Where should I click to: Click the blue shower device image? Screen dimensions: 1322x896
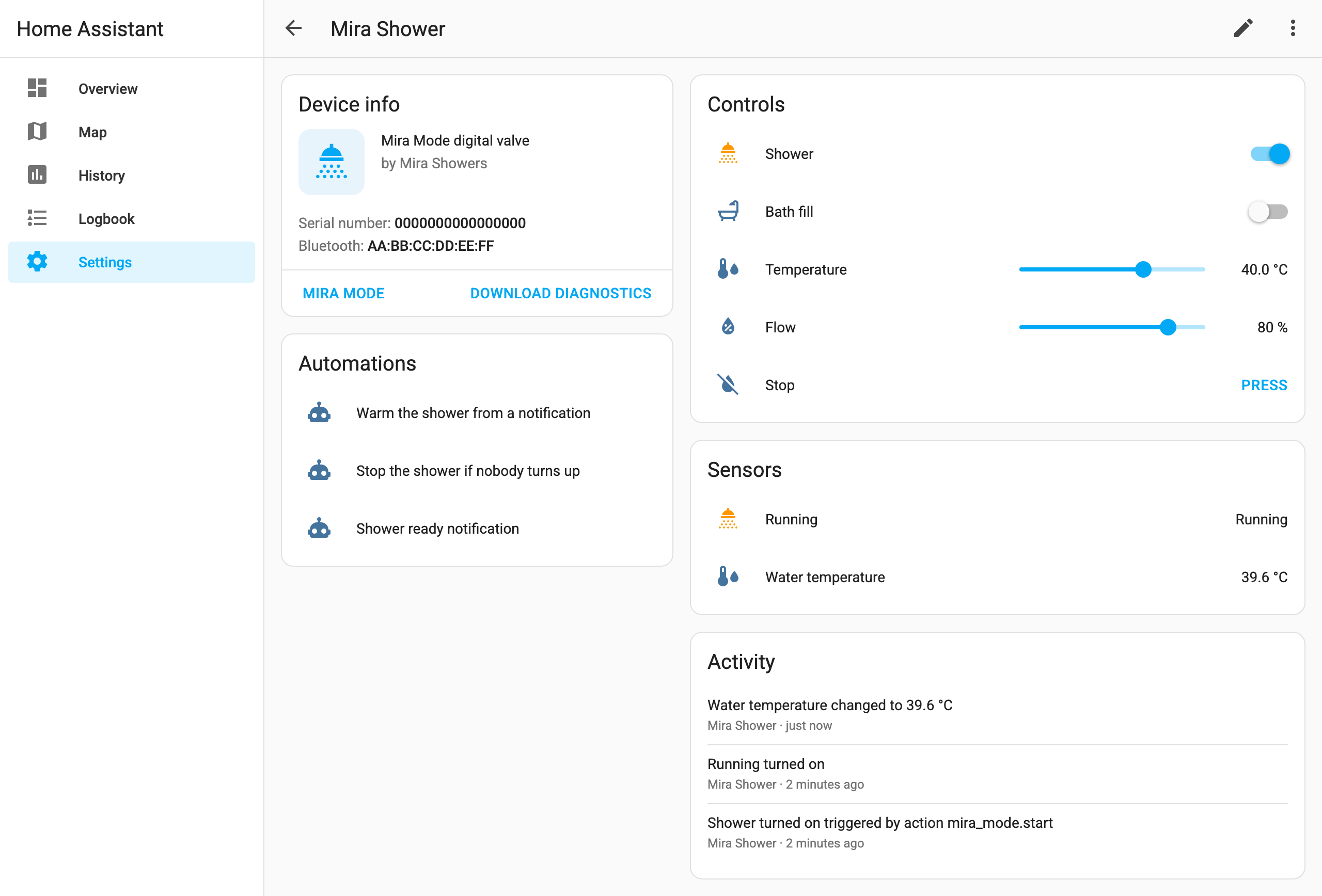point(331,162)
